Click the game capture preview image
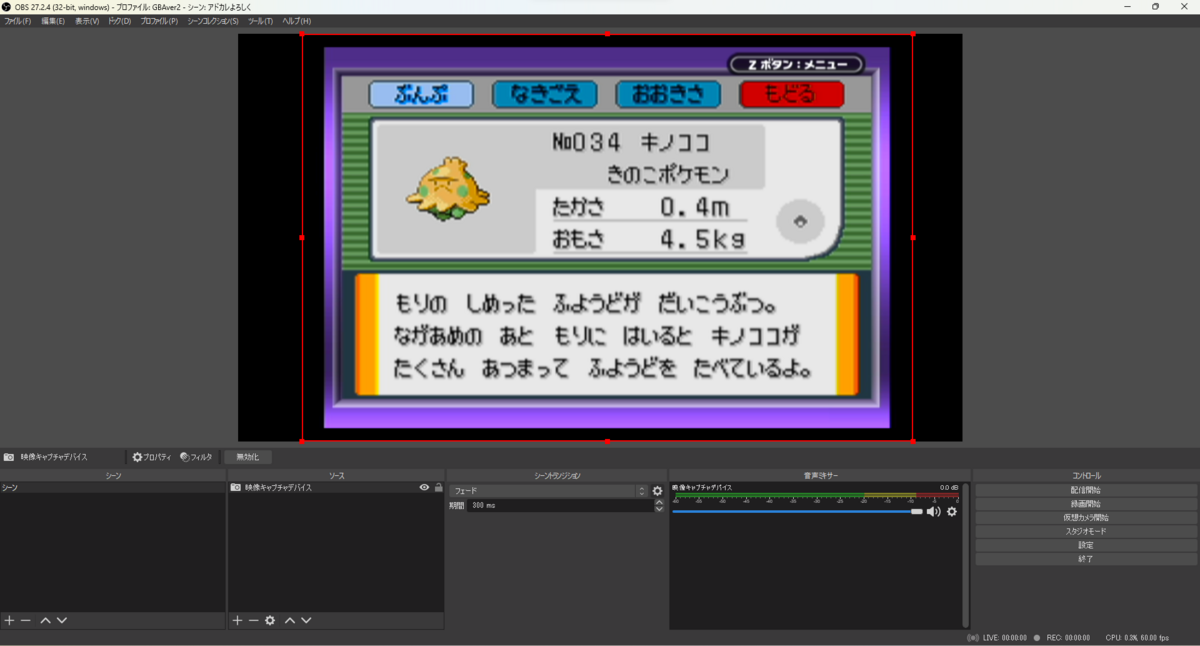Screen dimensions: 1200x646 pos(607,238)
